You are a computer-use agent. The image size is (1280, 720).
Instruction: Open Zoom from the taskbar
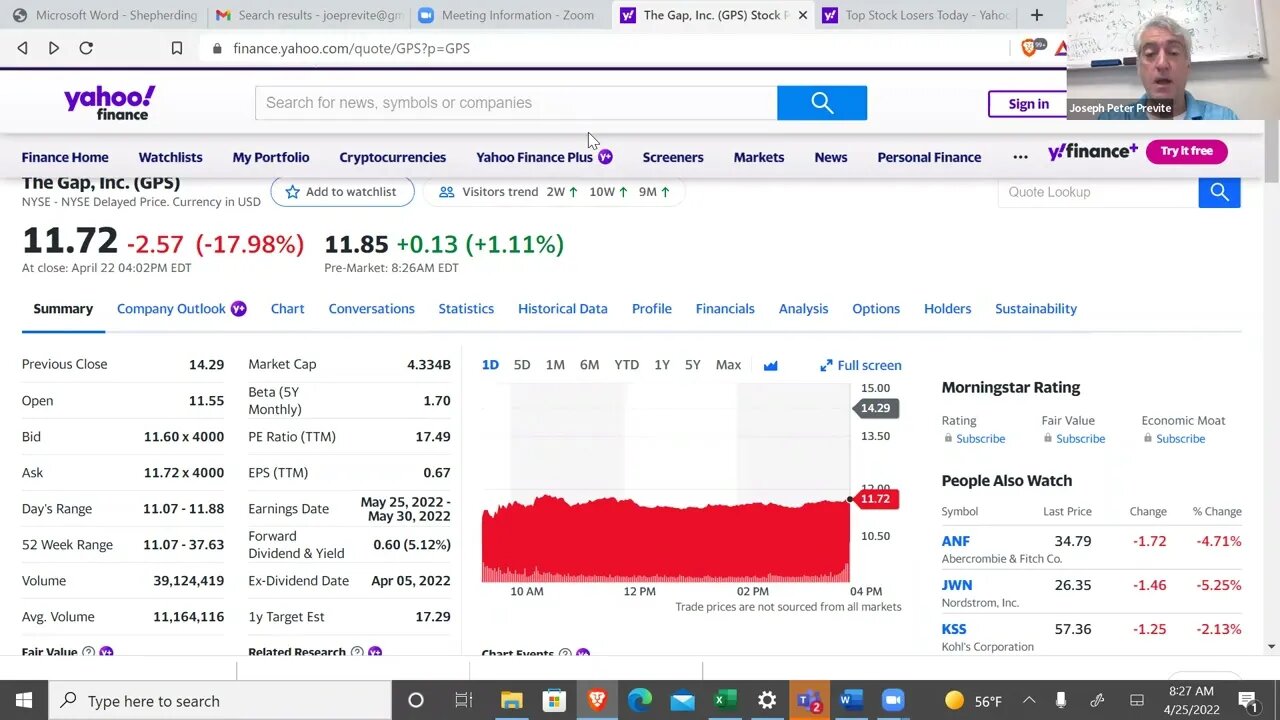pos(893,701)
